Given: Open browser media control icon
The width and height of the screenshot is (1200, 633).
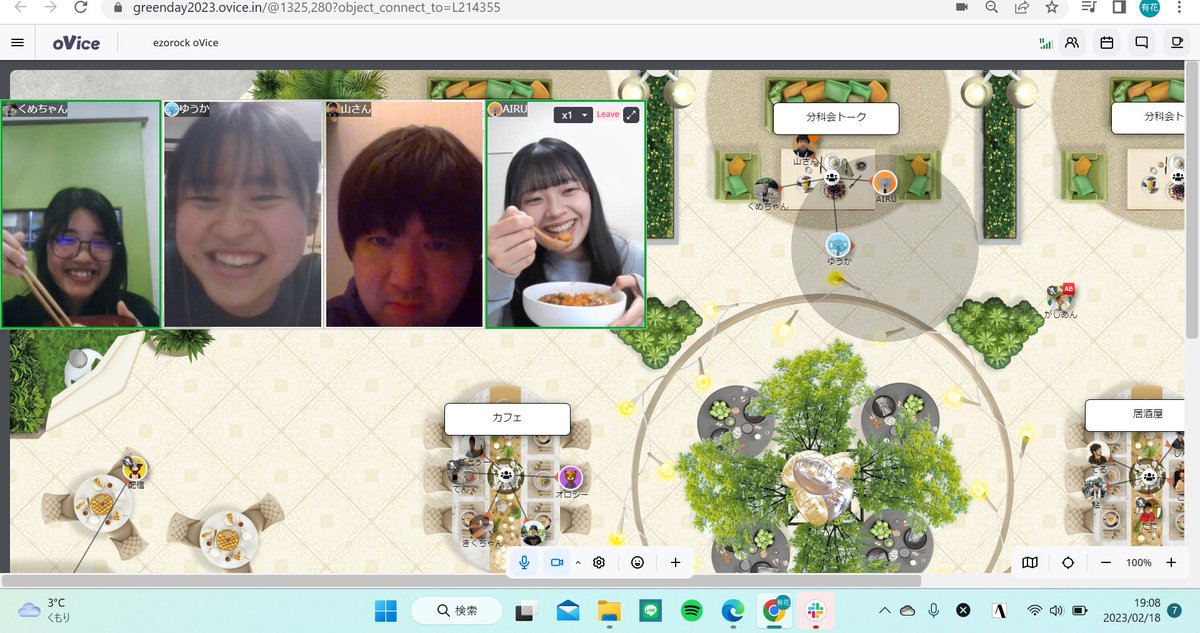Looking at the screenshot, I should 1089,7.
